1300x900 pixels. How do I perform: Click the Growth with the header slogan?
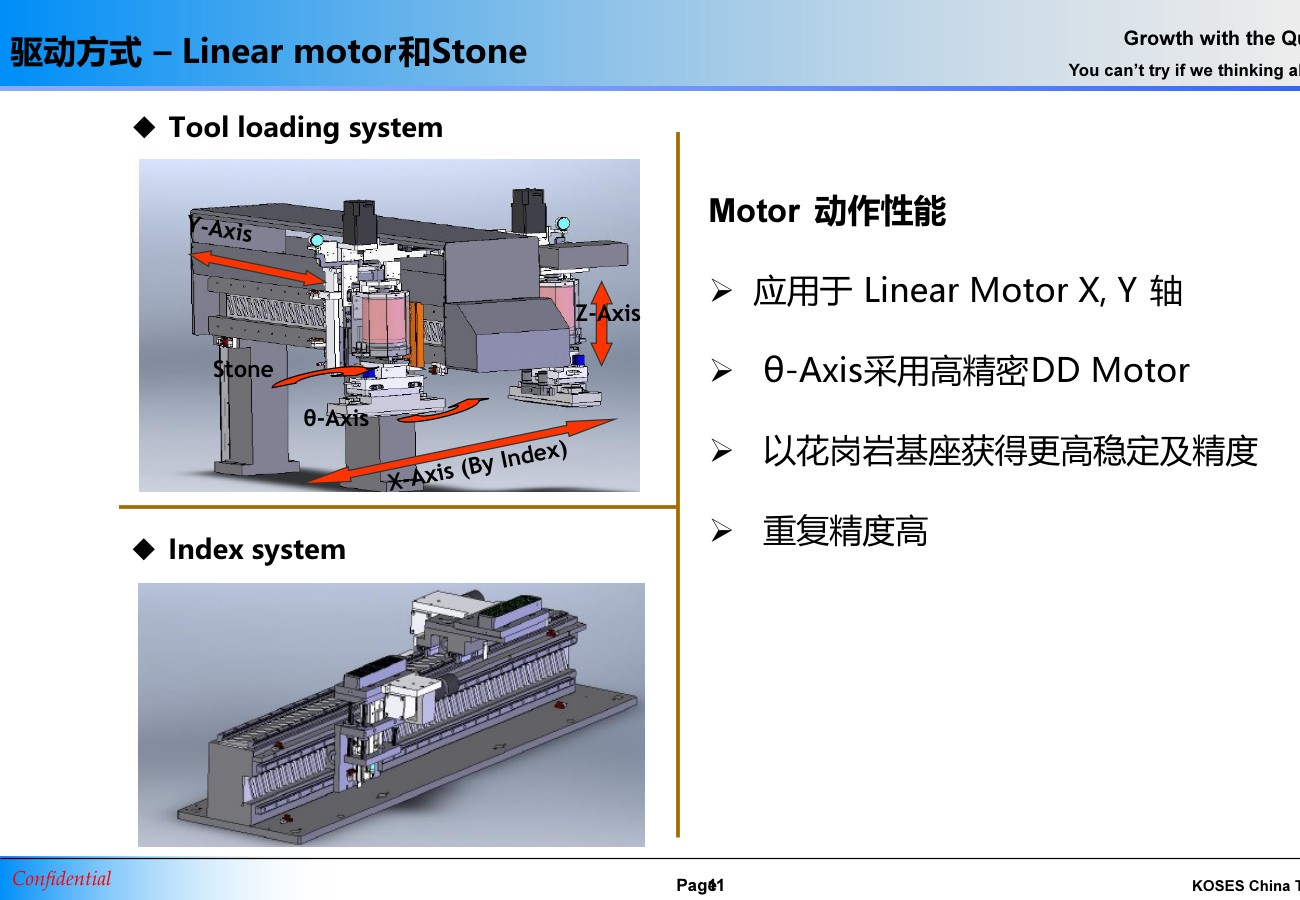pos(1211,39)
